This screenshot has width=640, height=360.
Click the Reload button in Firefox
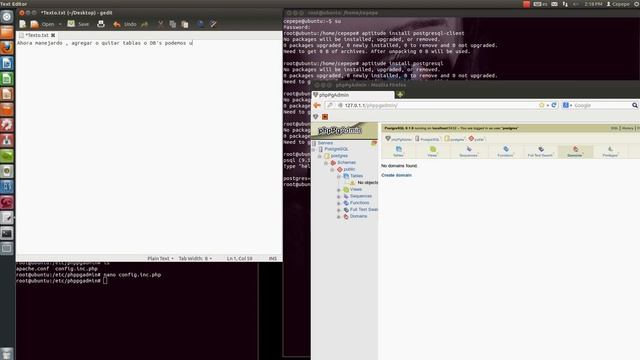(554, 105)
